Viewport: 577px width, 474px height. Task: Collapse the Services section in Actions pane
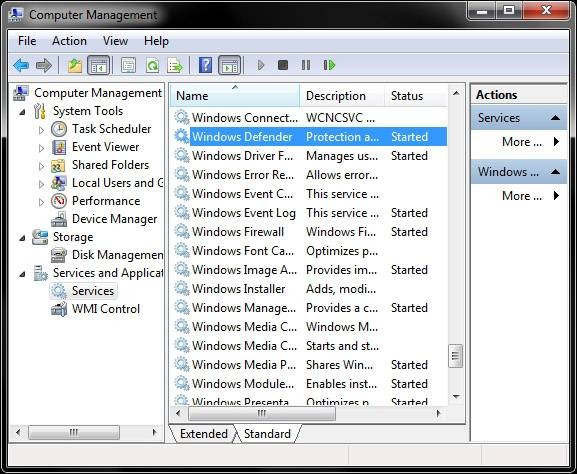click(x=555, y=118)
